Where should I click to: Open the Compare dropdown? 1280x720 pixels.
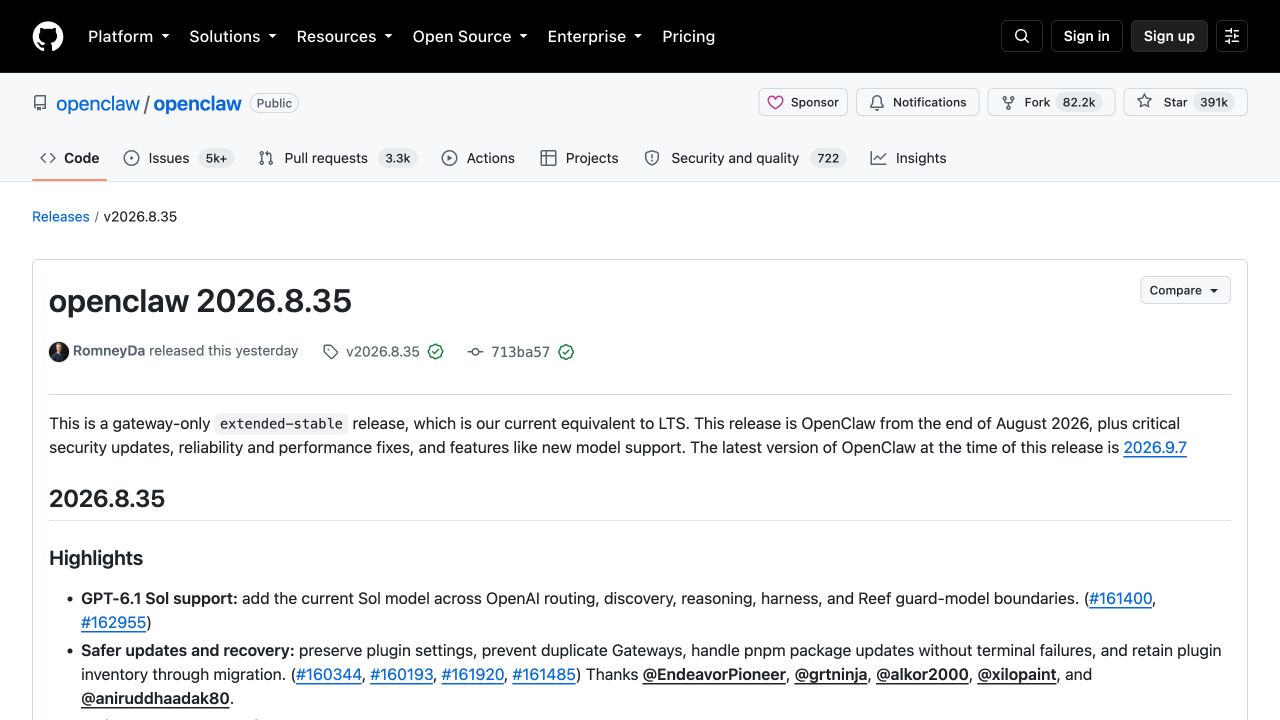coord(1185,290)
